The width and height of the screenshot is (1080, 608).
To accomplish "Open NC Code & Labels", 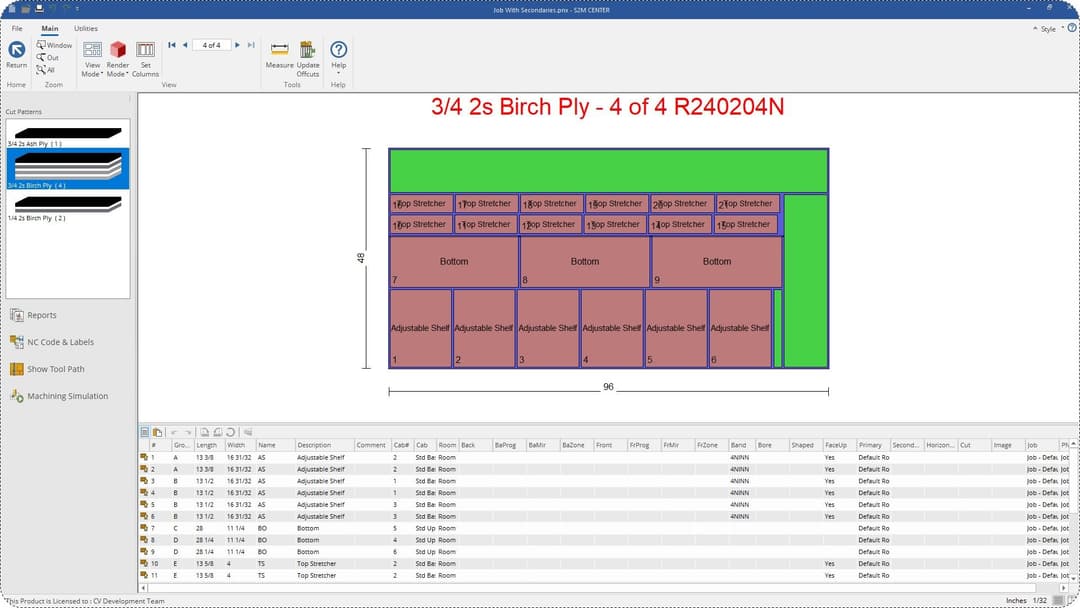I will (60, 342).
